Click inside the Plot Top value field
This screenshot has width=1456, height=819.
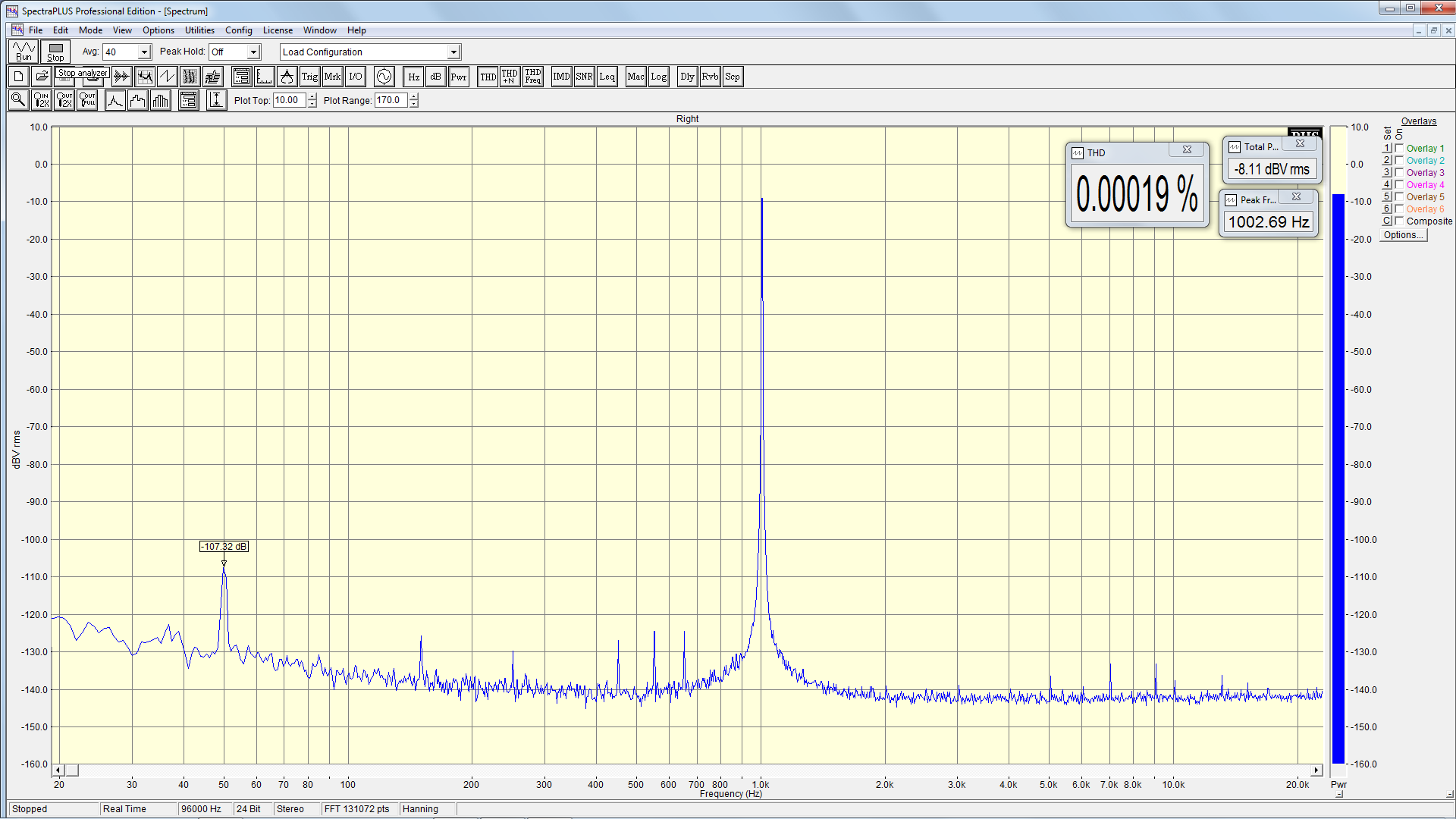point(289,100)
